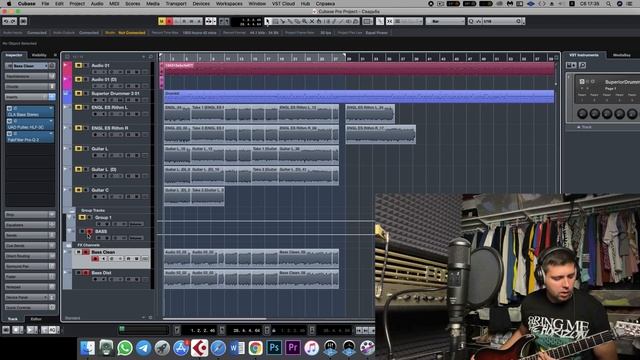The image size is (640, 360).
Task: Bypass the CLA Bass Stereo insert
Action: [9, 109]
